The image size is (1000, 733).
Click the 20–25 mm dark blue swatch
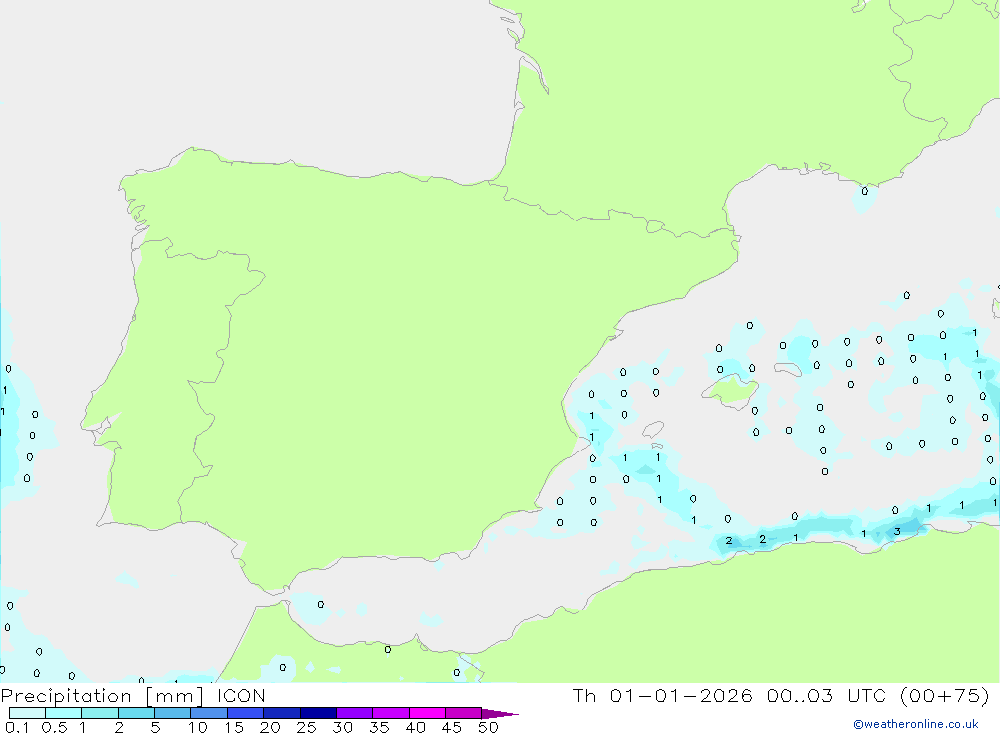click(x=282, y=713)
